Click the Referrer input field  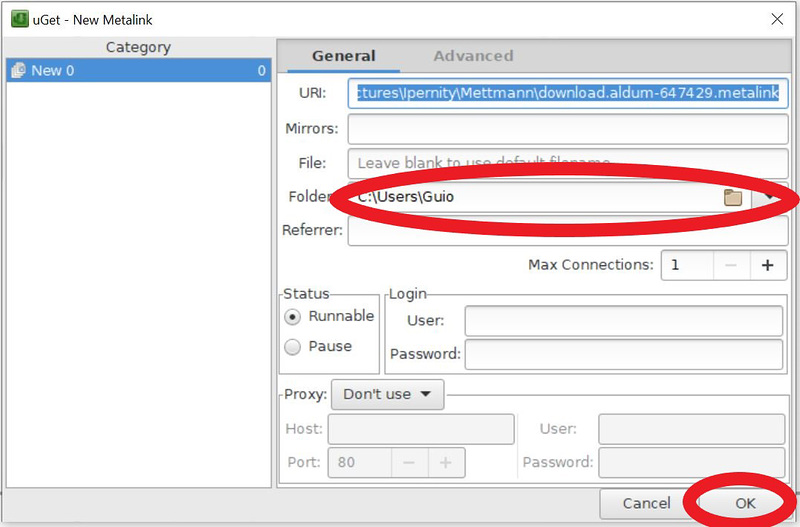[x=568, y=231]
